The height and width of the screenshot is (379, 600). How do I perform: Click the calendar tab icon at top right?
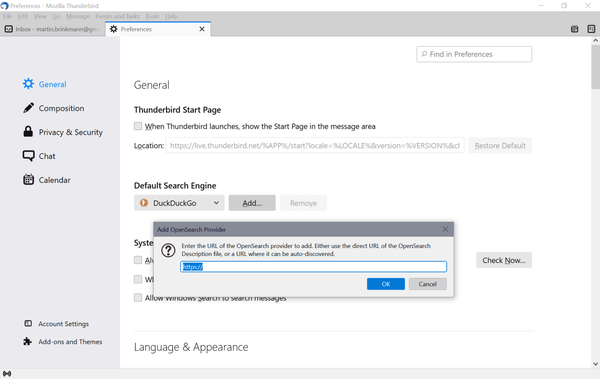point(574,29)
